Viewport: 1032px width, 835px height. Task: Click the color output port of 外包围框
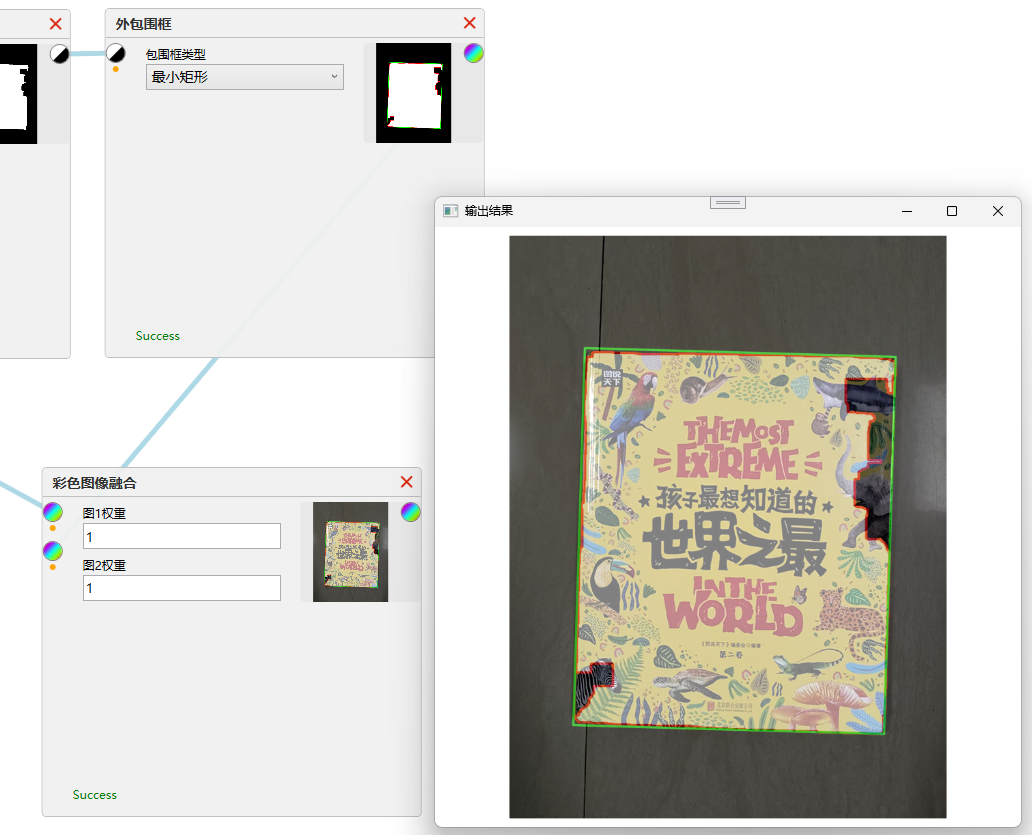coord(474,53)
